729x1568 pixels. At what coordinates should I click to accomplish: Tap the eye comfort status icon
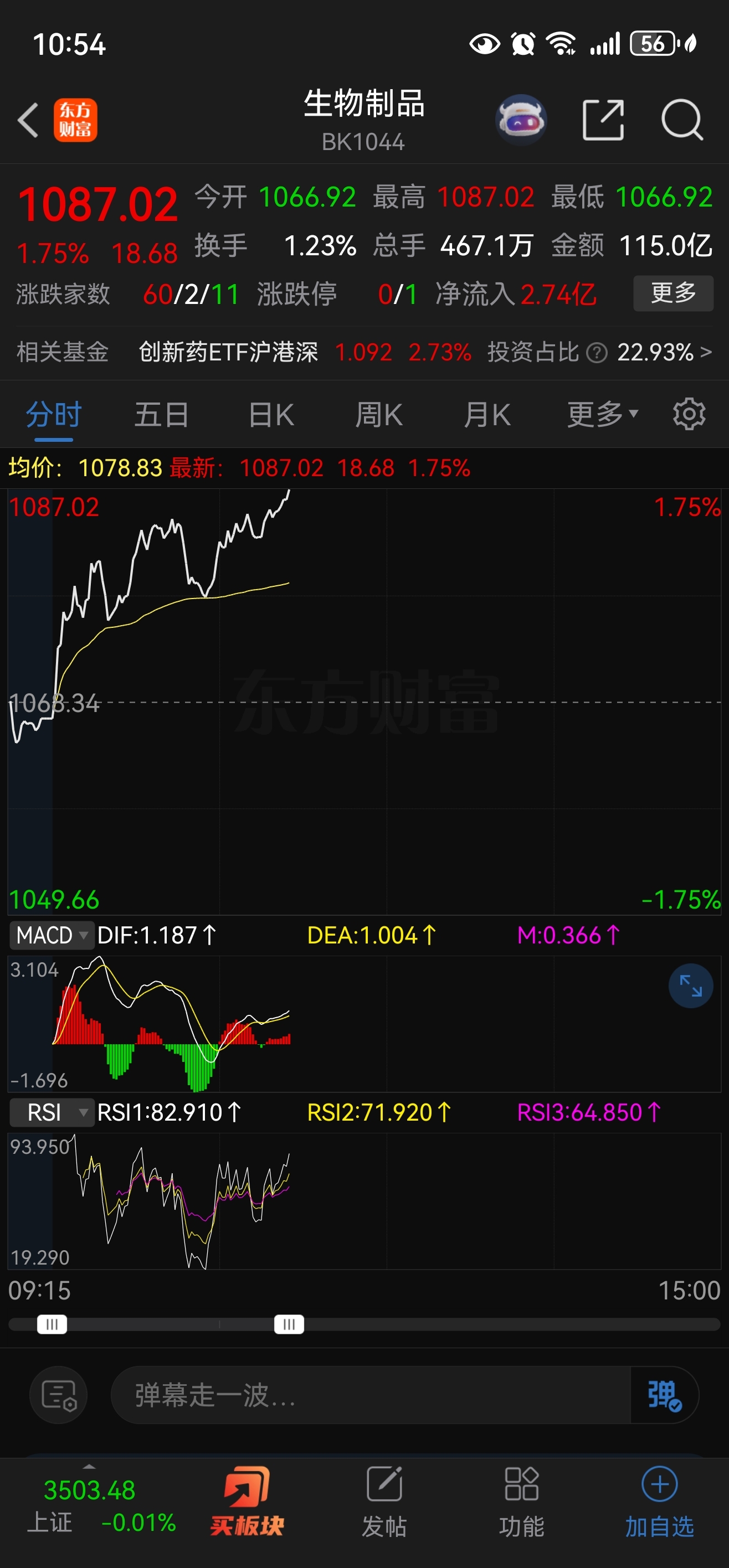pyautogui.click(x=485, y=44)
